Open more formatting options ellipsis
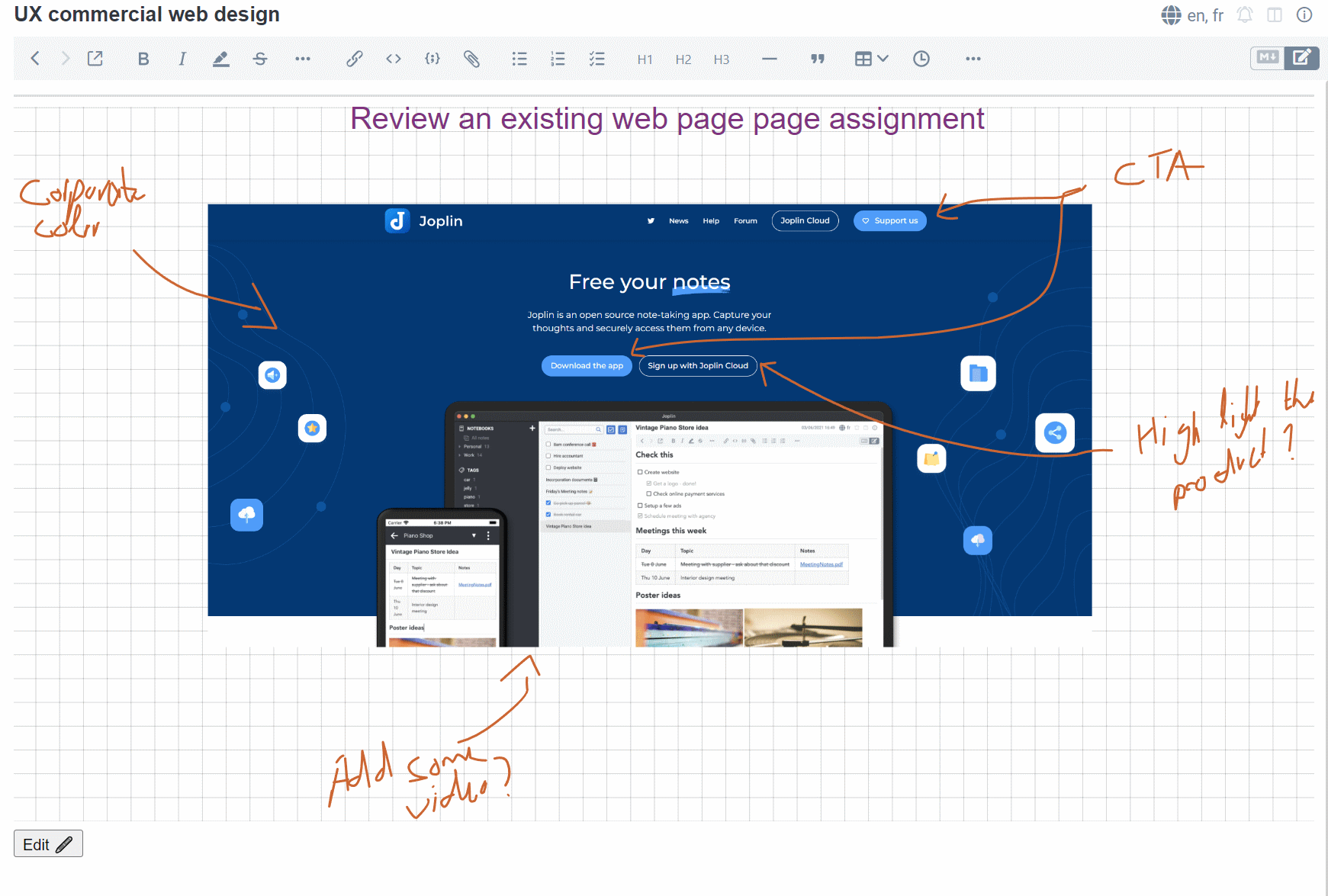 tap(303, 59)
